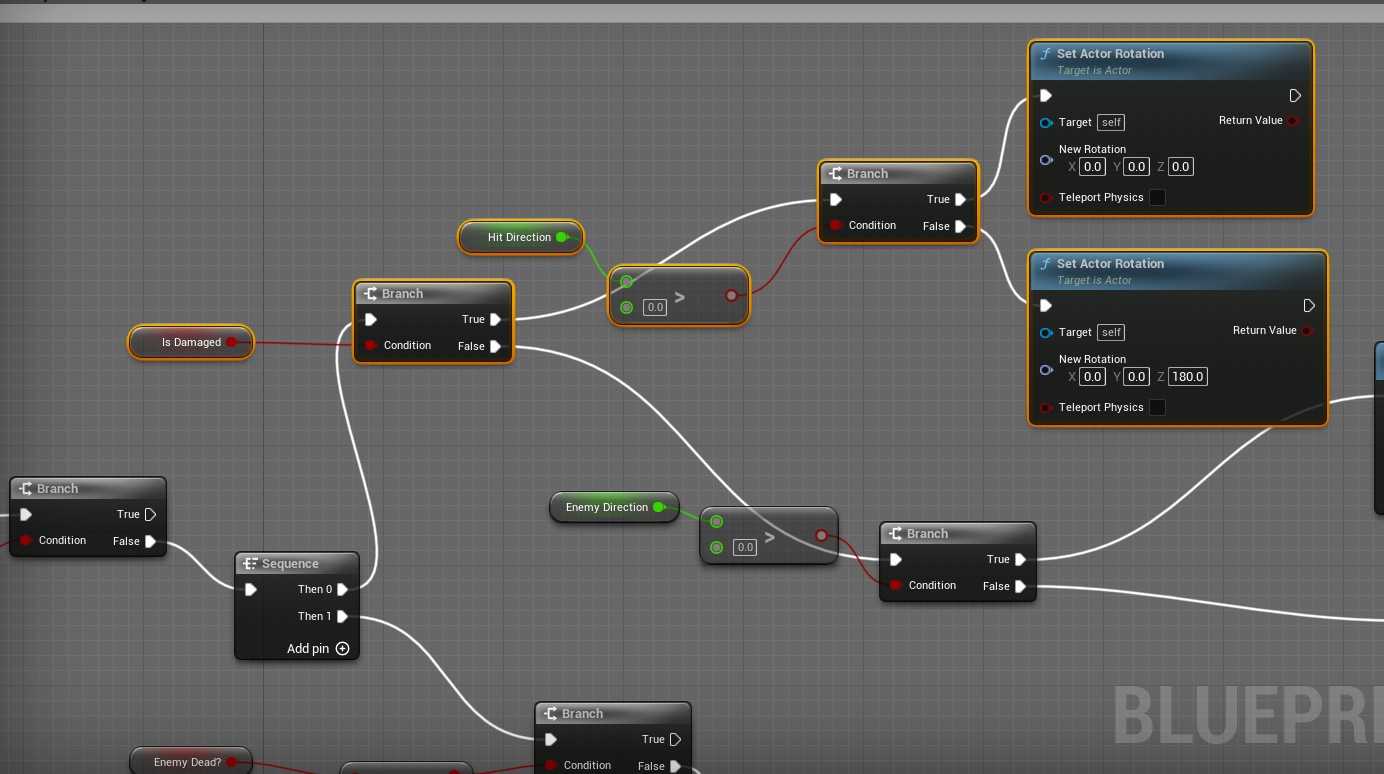Click the Then 1 execution pin on Sequence
Viewport: 1384px width, 774px height.
[x=342, y=617]
